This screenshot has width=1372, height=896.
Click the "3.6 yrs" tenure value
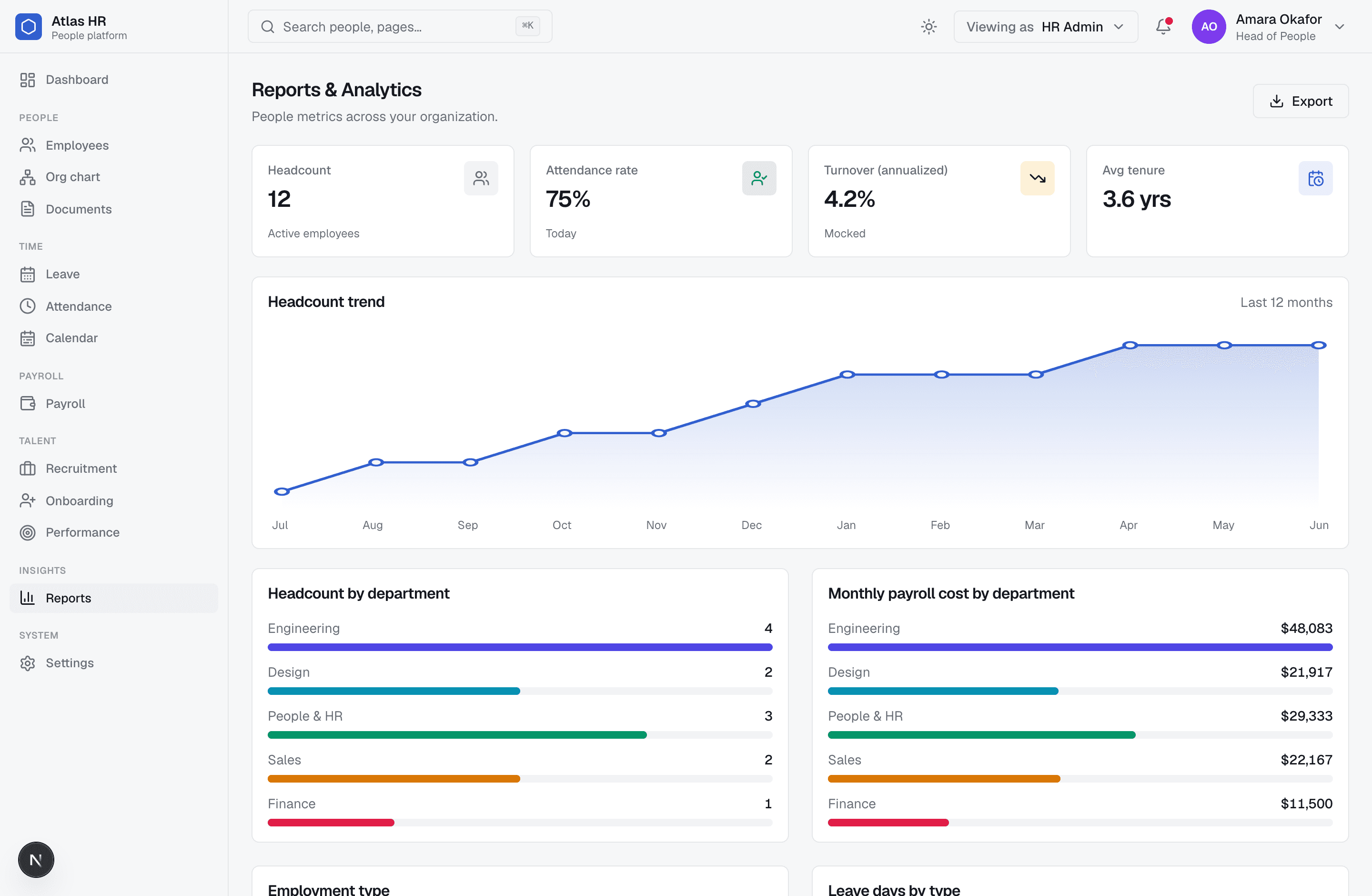coord(1136,199)
